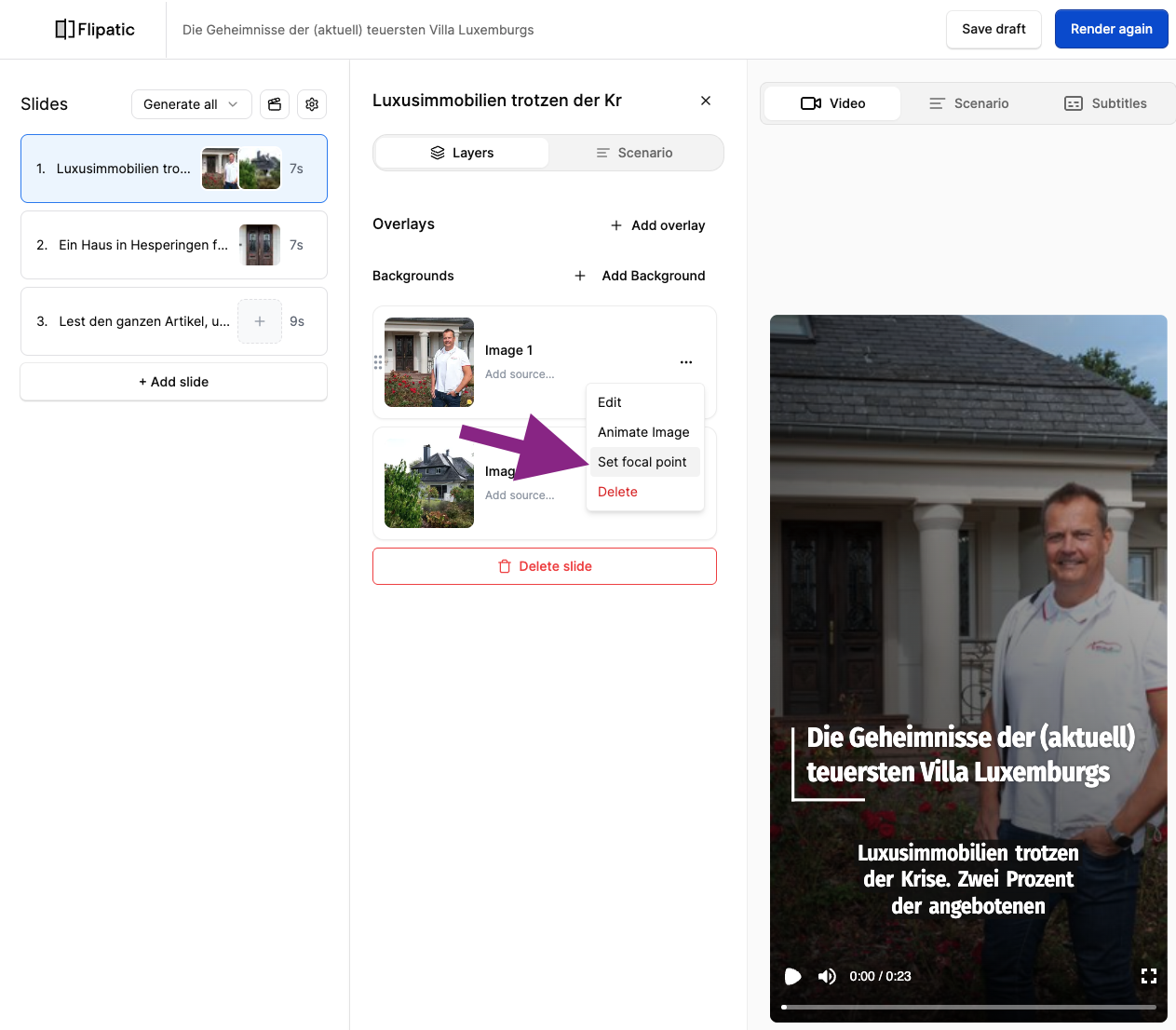The image size is (1176, 1030).
Task: Open the clapperboard media icon in Slides
Action: 275,104
